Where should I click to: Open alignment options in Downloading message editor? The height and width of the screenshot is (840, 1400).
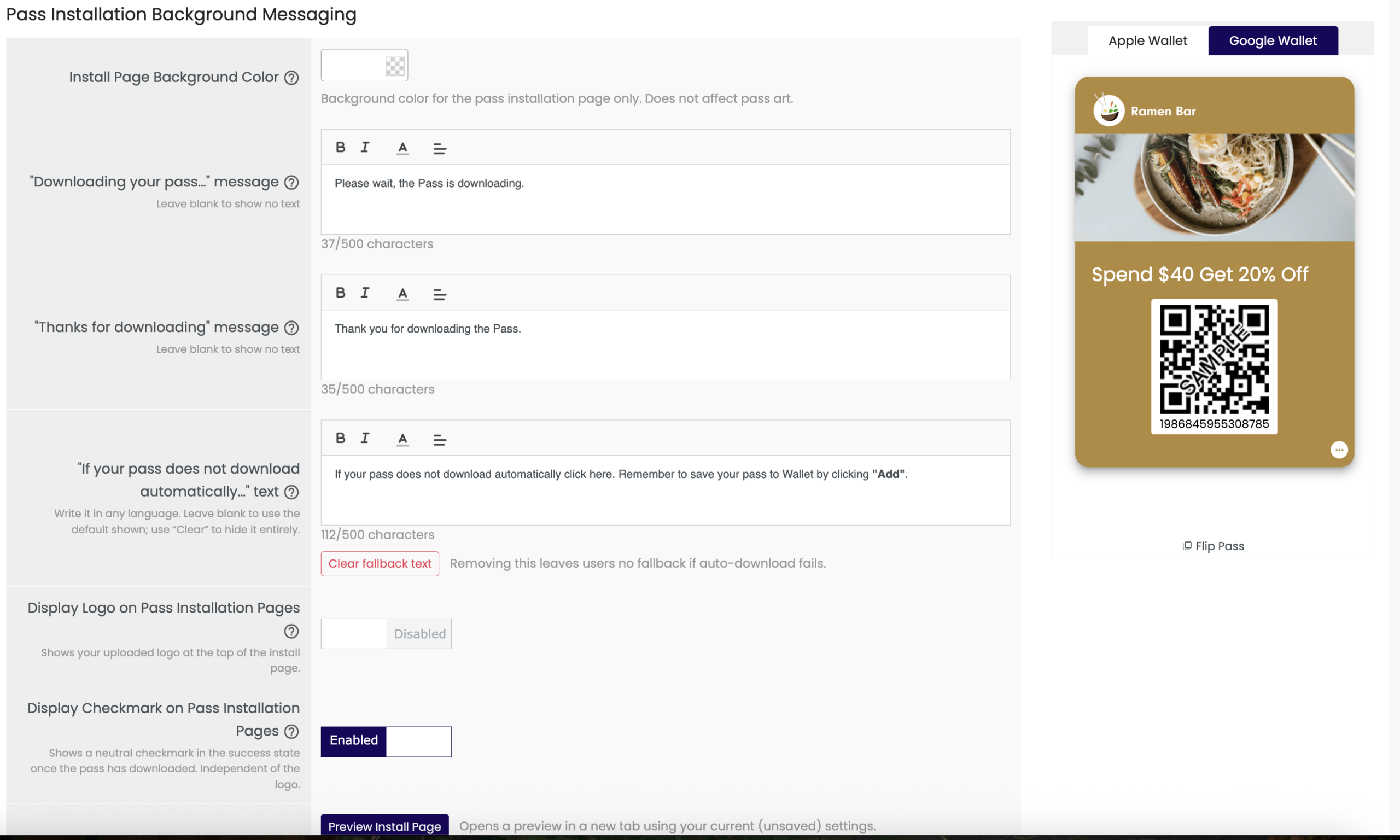click(x=440, y=148)
